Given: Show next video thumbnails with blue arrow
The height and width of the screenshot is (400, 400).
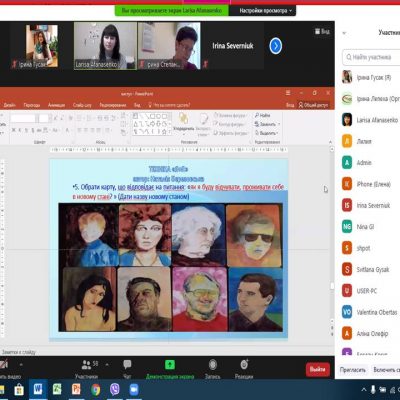Looking at the screenshot, I should (275, 46).
